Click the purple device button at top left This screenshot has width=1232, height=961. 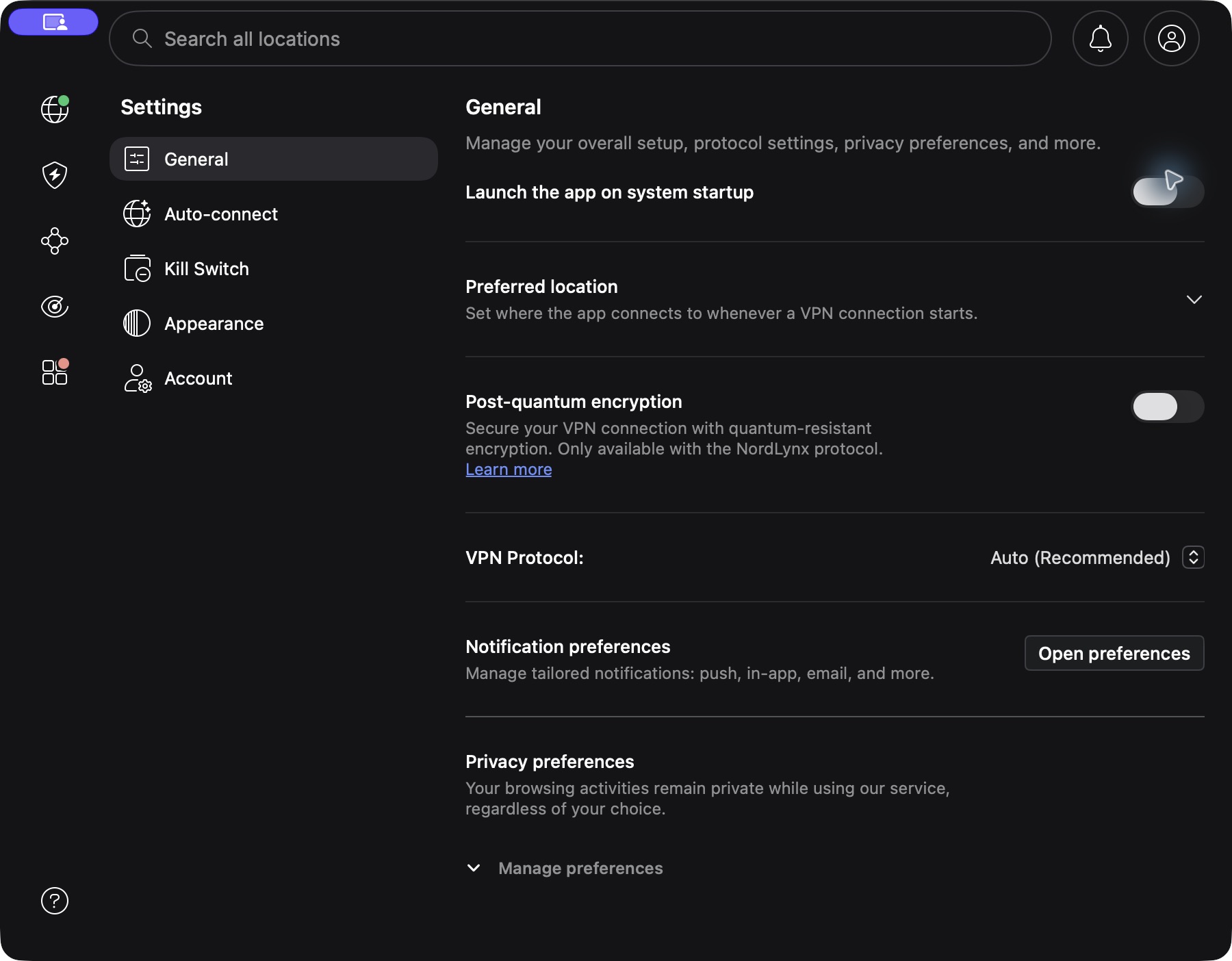tap(53, 22)
